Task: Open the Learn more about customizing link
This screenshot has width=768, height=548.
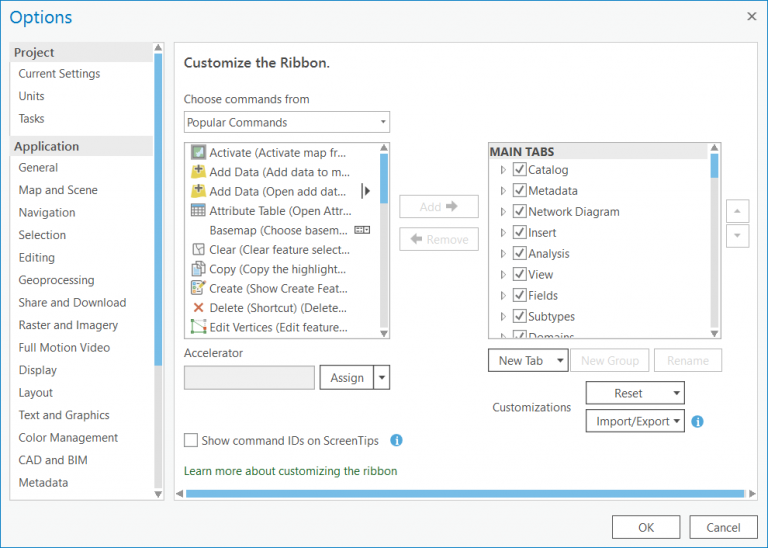Action: click(290, 471)
